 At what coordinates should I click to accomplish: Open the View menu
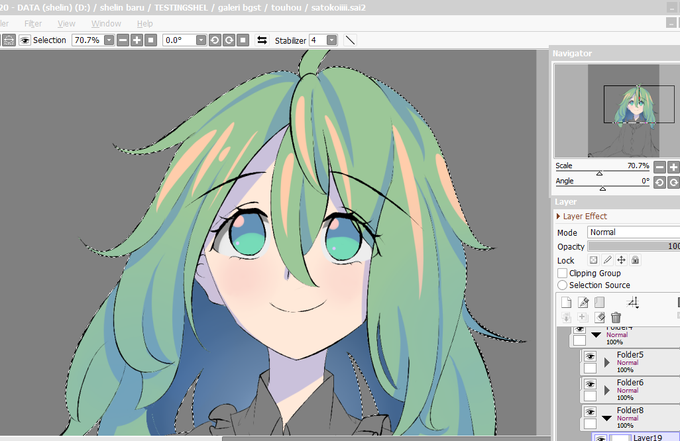point(66,23)
